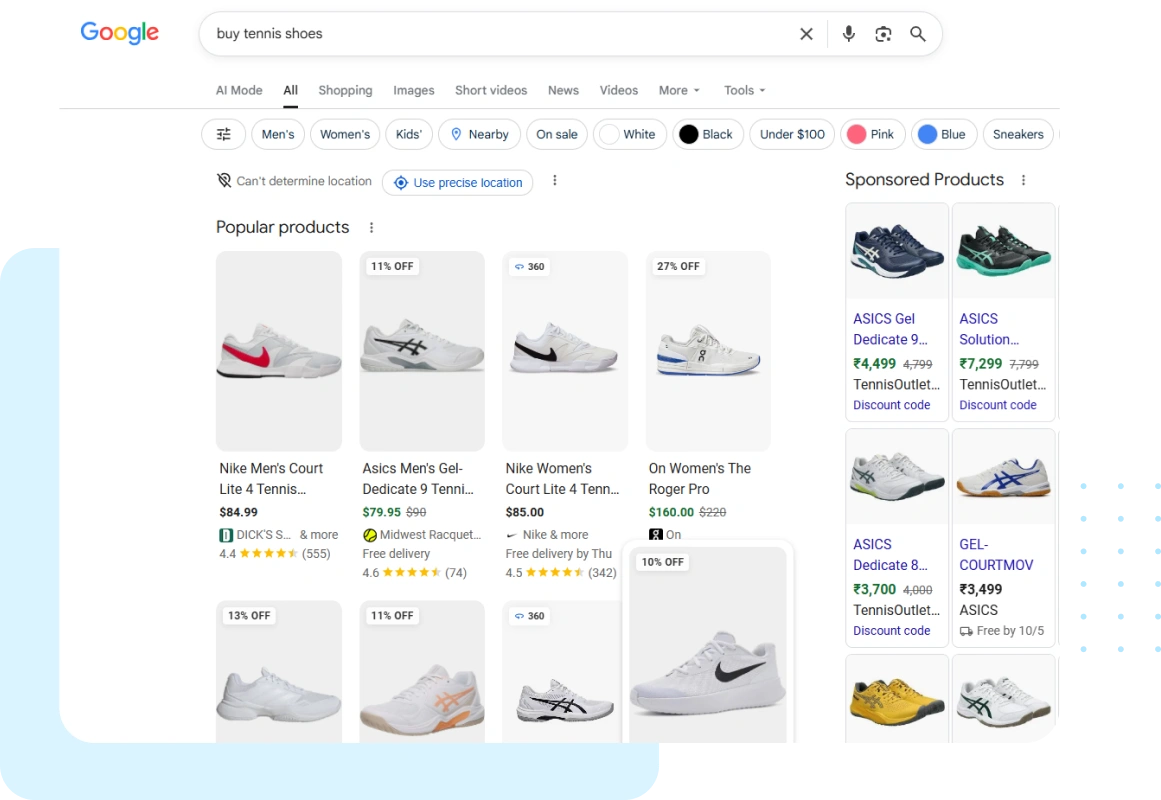Viewport: 1161px width, 800px height.
Task: Click the 4.4 star rating with 555 reviews
Action: tap(275, 554)
